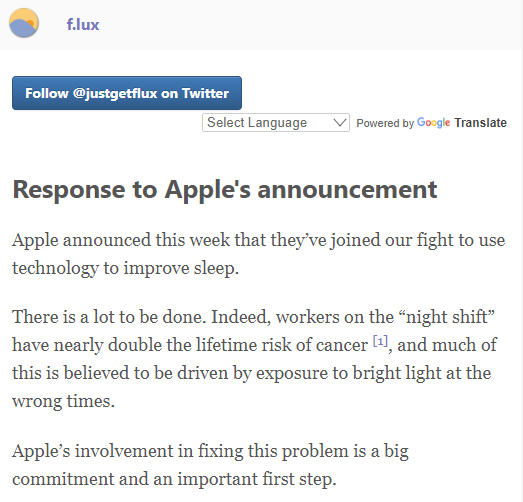
Task: Click the phrase technology to improve sleep
Action: (125, 268)
